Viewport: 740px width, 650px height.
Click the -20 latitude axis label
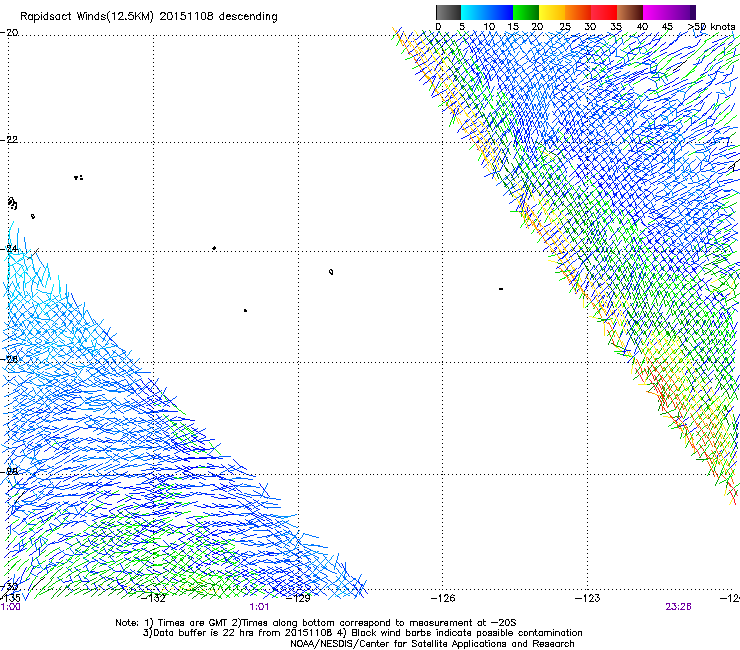point(10,32)
